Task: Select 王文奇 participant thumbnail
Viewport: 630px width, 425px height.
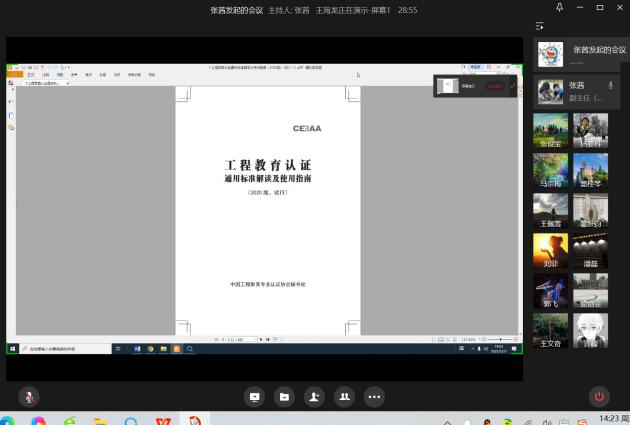Action: coord(550,330)
